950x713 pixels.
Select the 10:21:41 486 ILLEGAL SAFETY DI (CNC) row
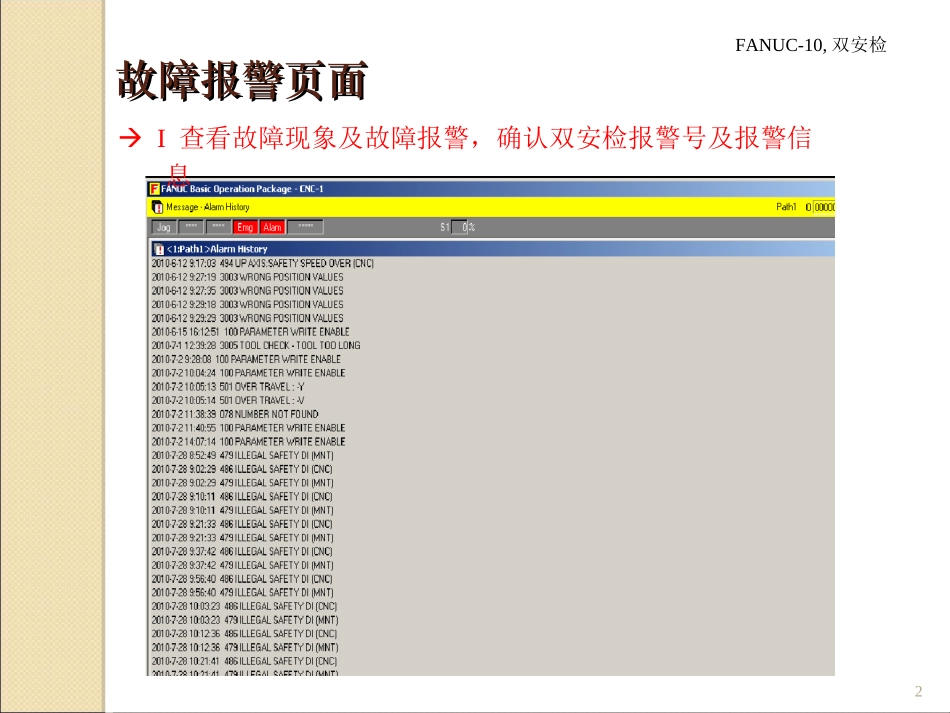tap(244, 662)
